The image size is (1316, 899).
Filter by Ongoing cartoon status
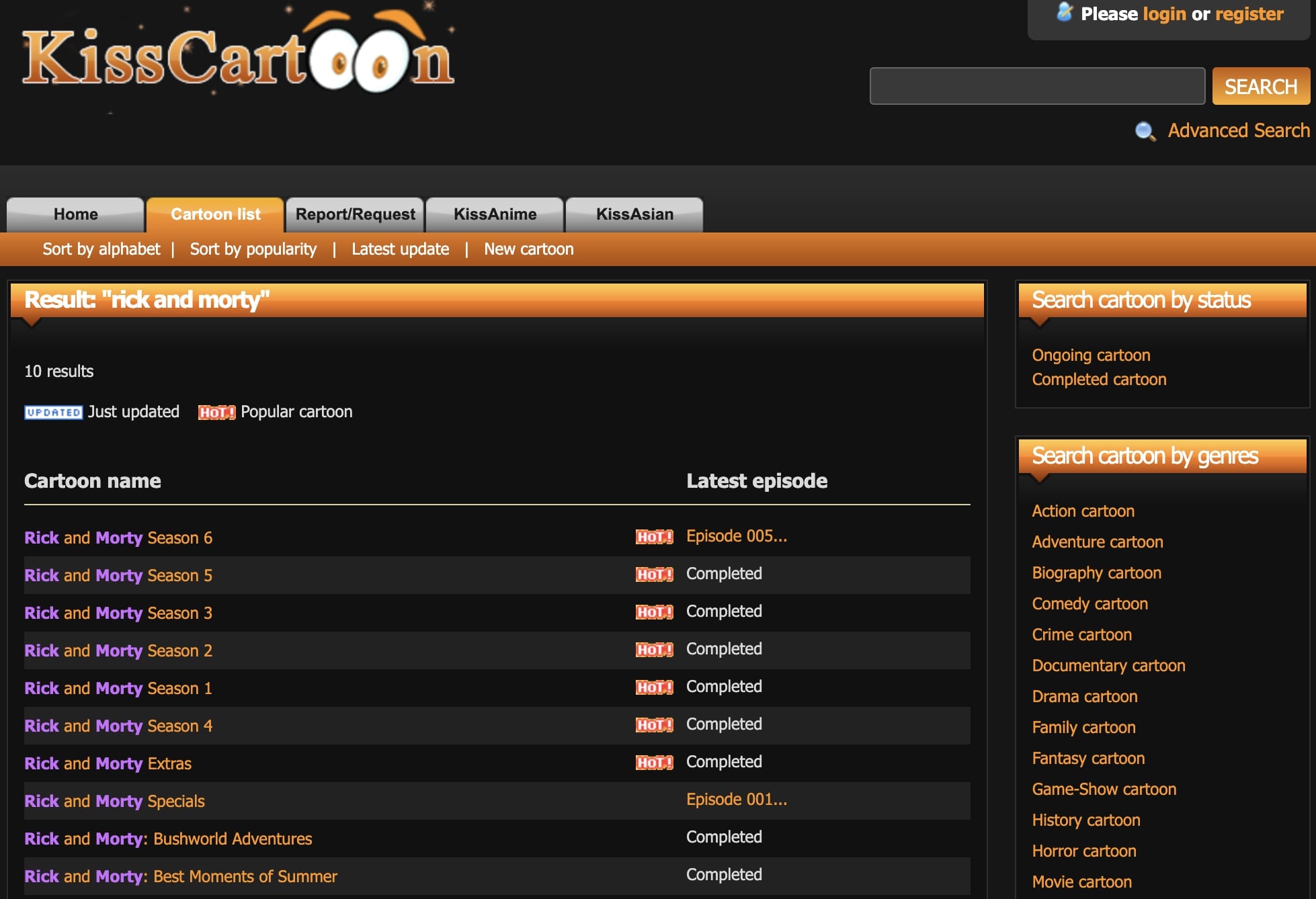pos(1091,355)
